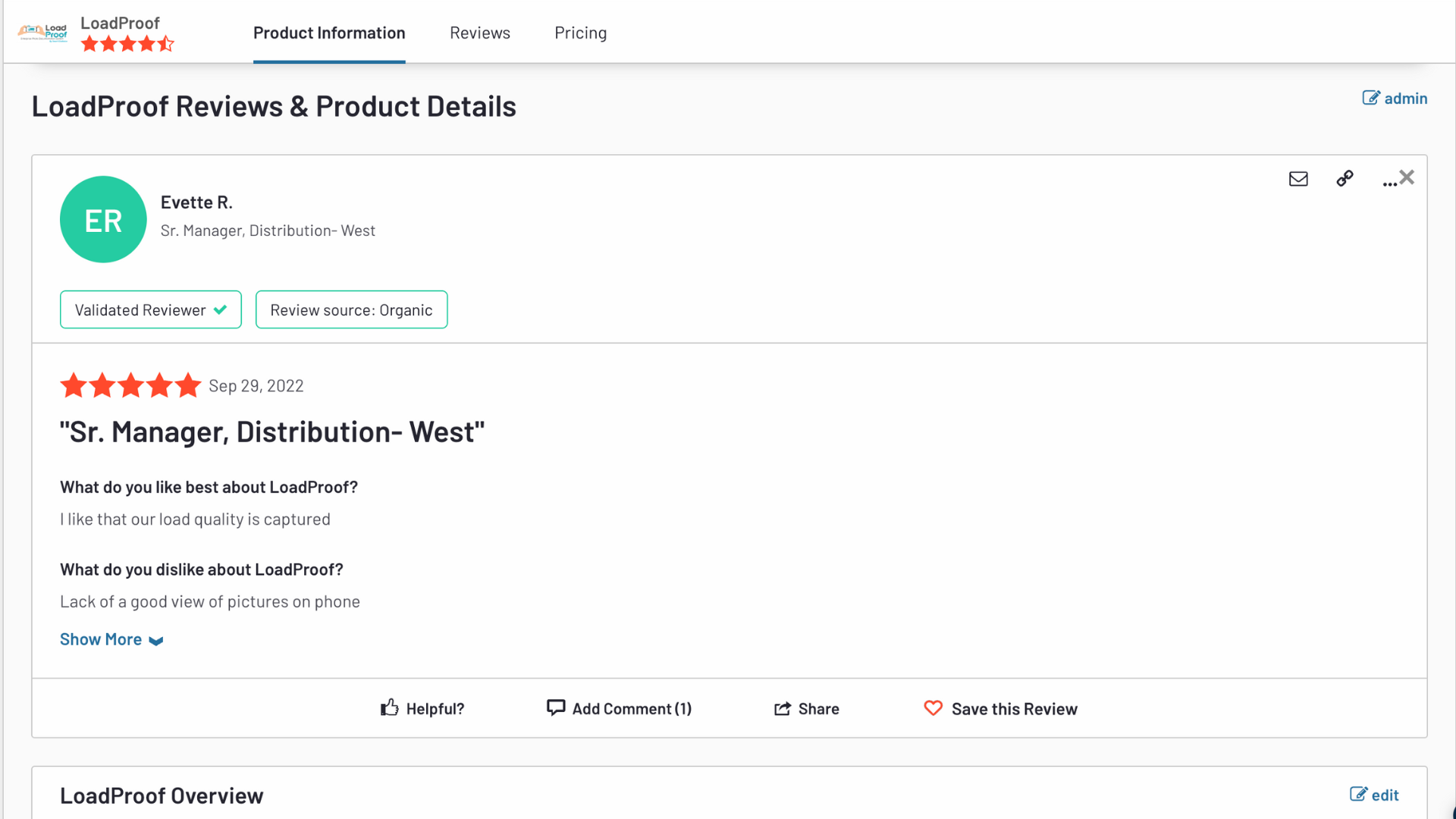
Task: Close the review card with X
Action: pyautogui.click(x=1407, y=177)
